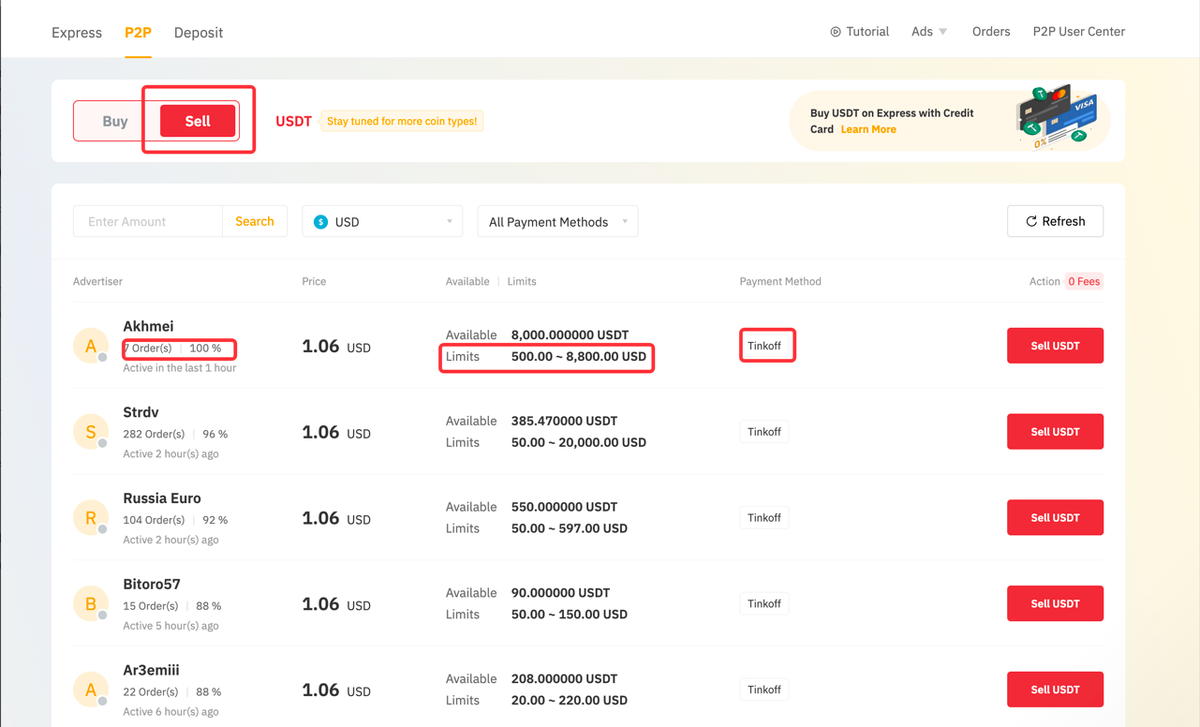Switch to the Express tab

pos(77,32)
